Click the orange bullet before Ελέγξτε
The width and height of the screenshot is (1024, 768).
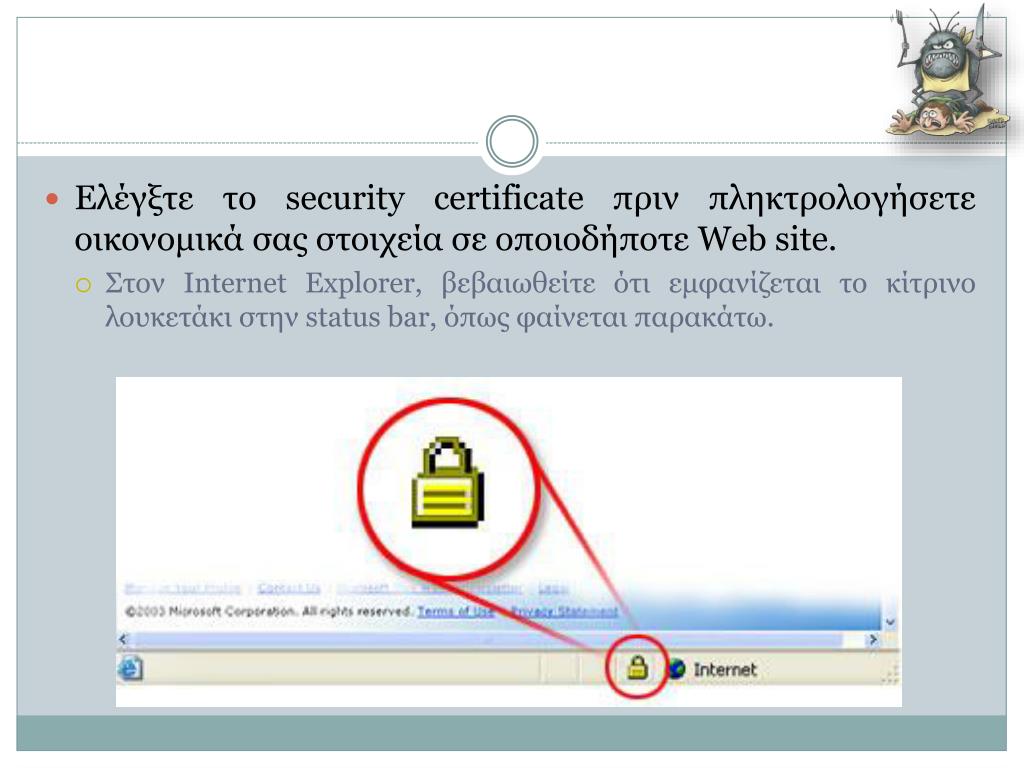point(52,198)
